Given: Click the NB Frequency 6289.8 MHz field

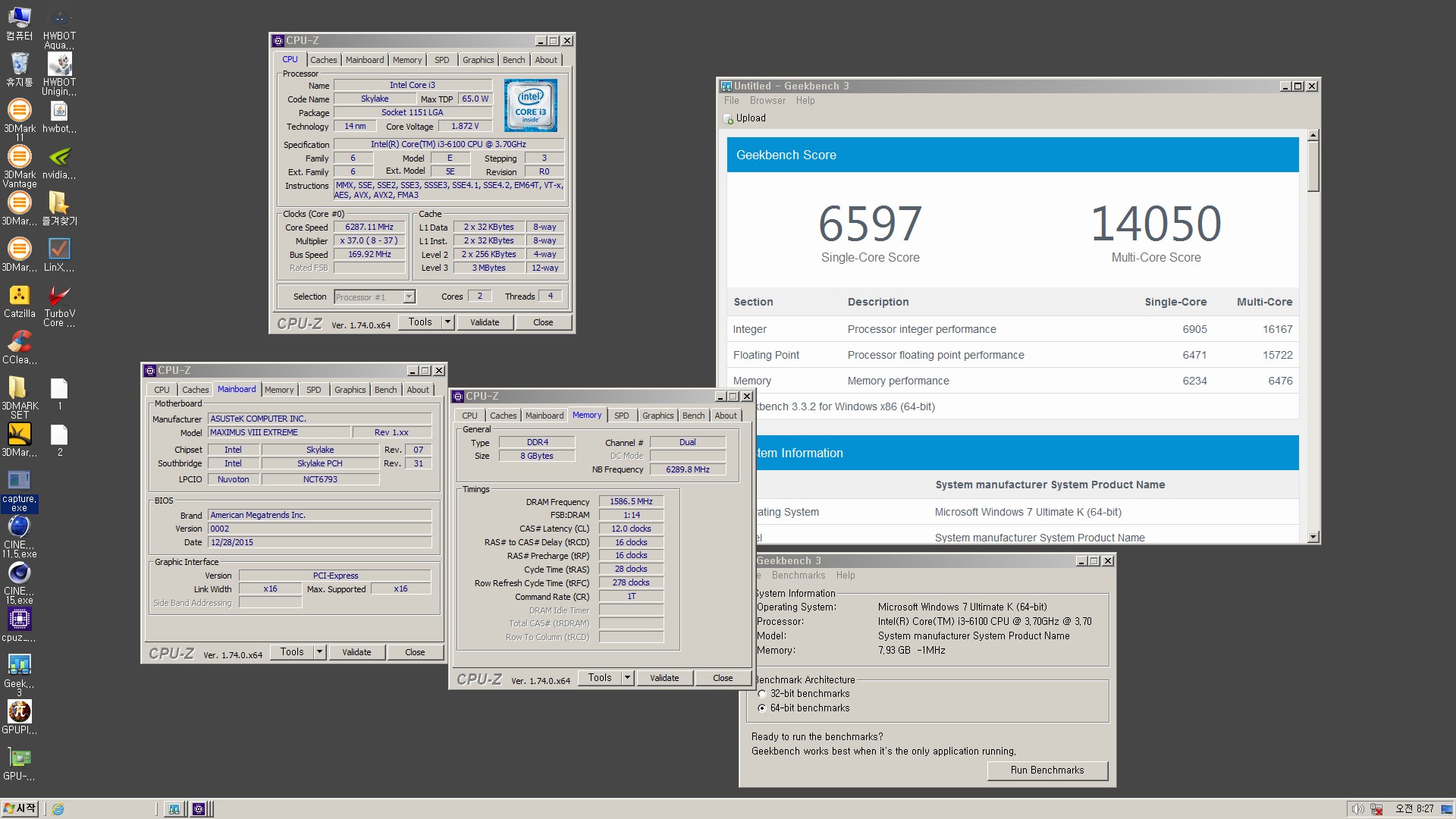Looking at the screenshot, I should tap(688, 469).
